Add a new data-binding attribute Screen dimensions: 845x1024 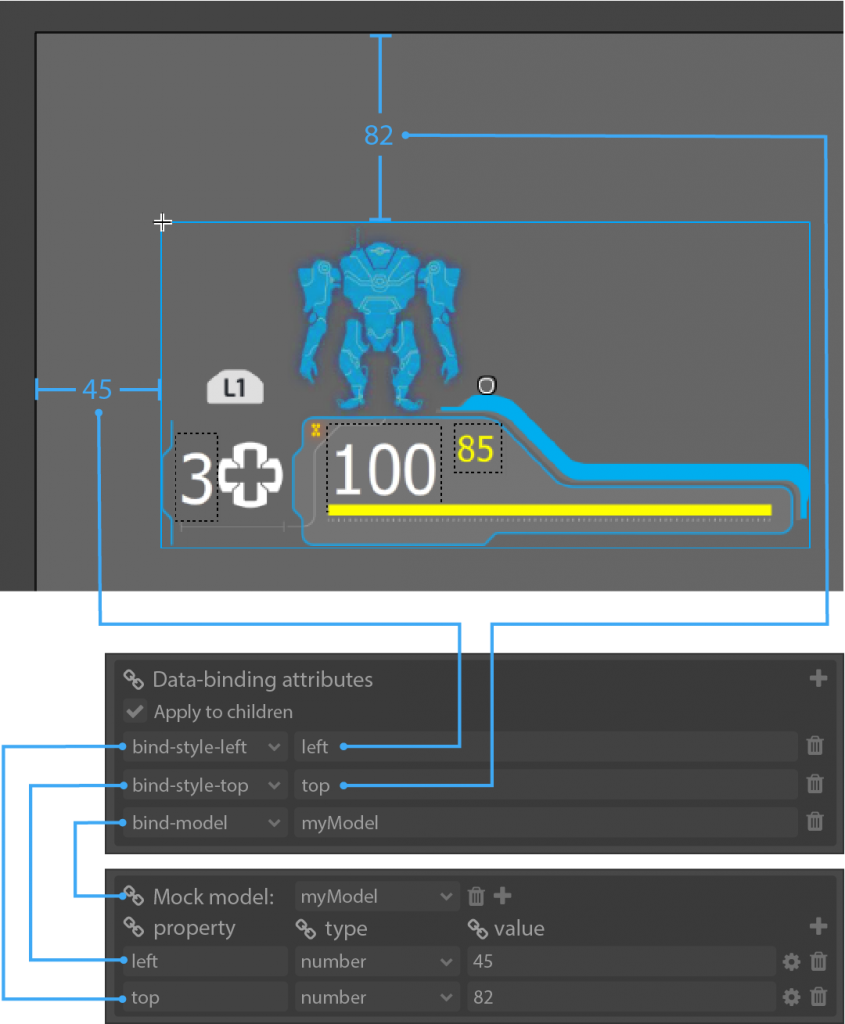(x=818, y=679)
